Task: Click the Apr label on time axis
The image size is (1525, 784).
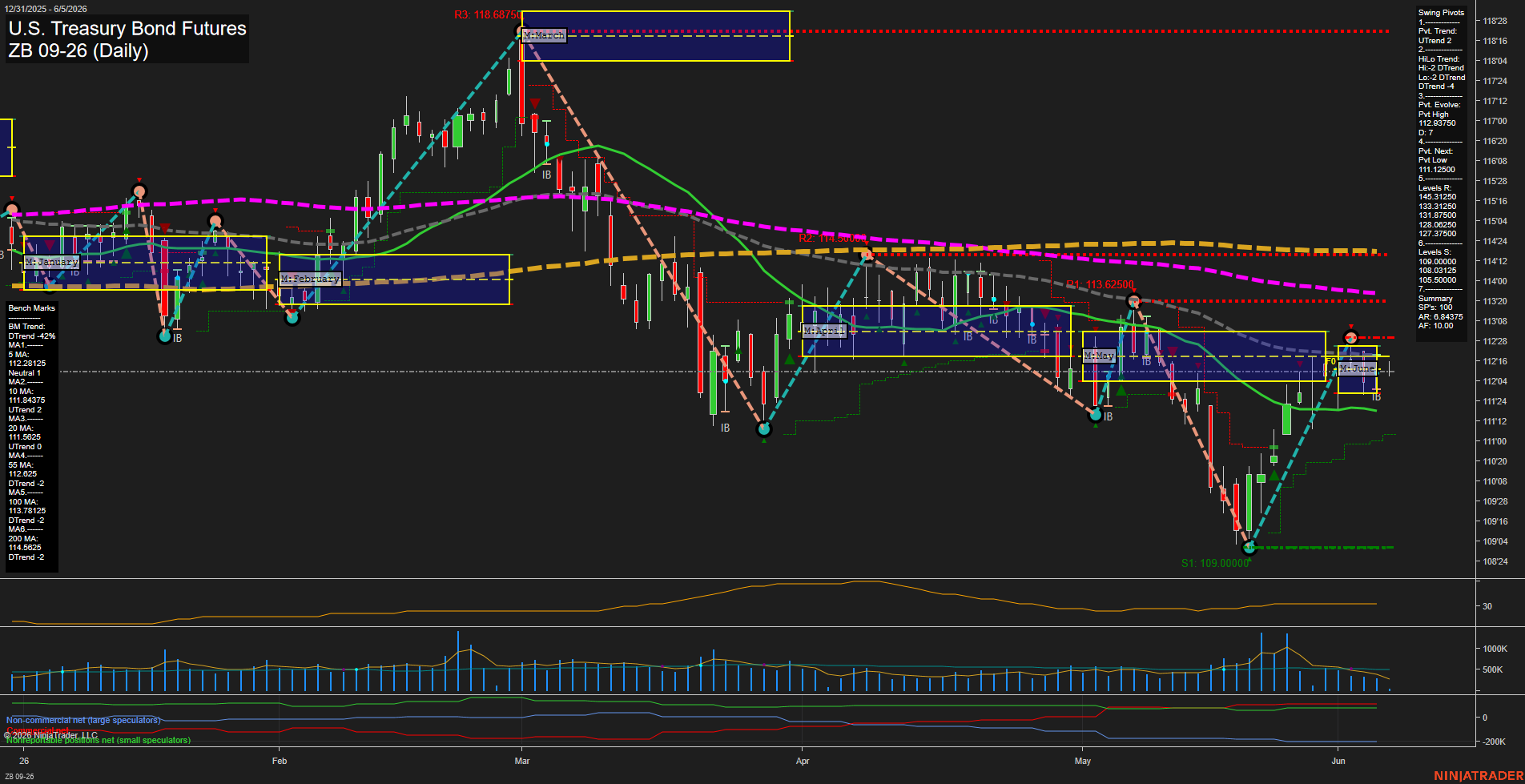Action: click(x=803, y=761)
